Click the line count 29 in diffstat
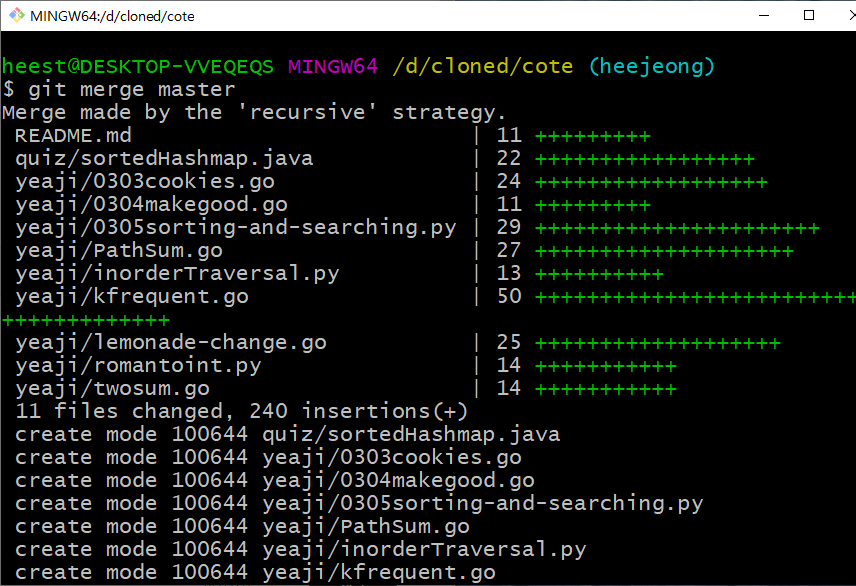This screenshot has height=586, width=856. pyautogui.click(x=509, y=227)
